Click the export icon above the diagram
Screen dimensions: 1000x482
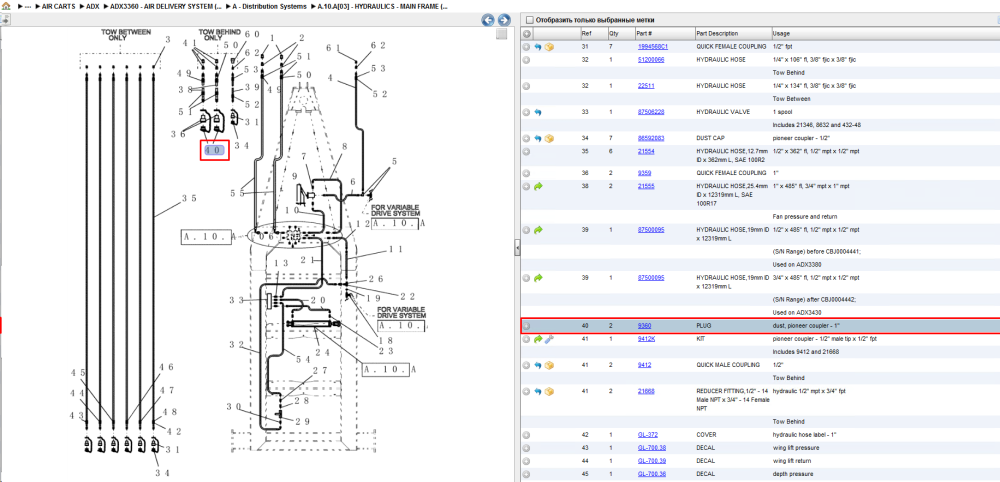point(4,20)
